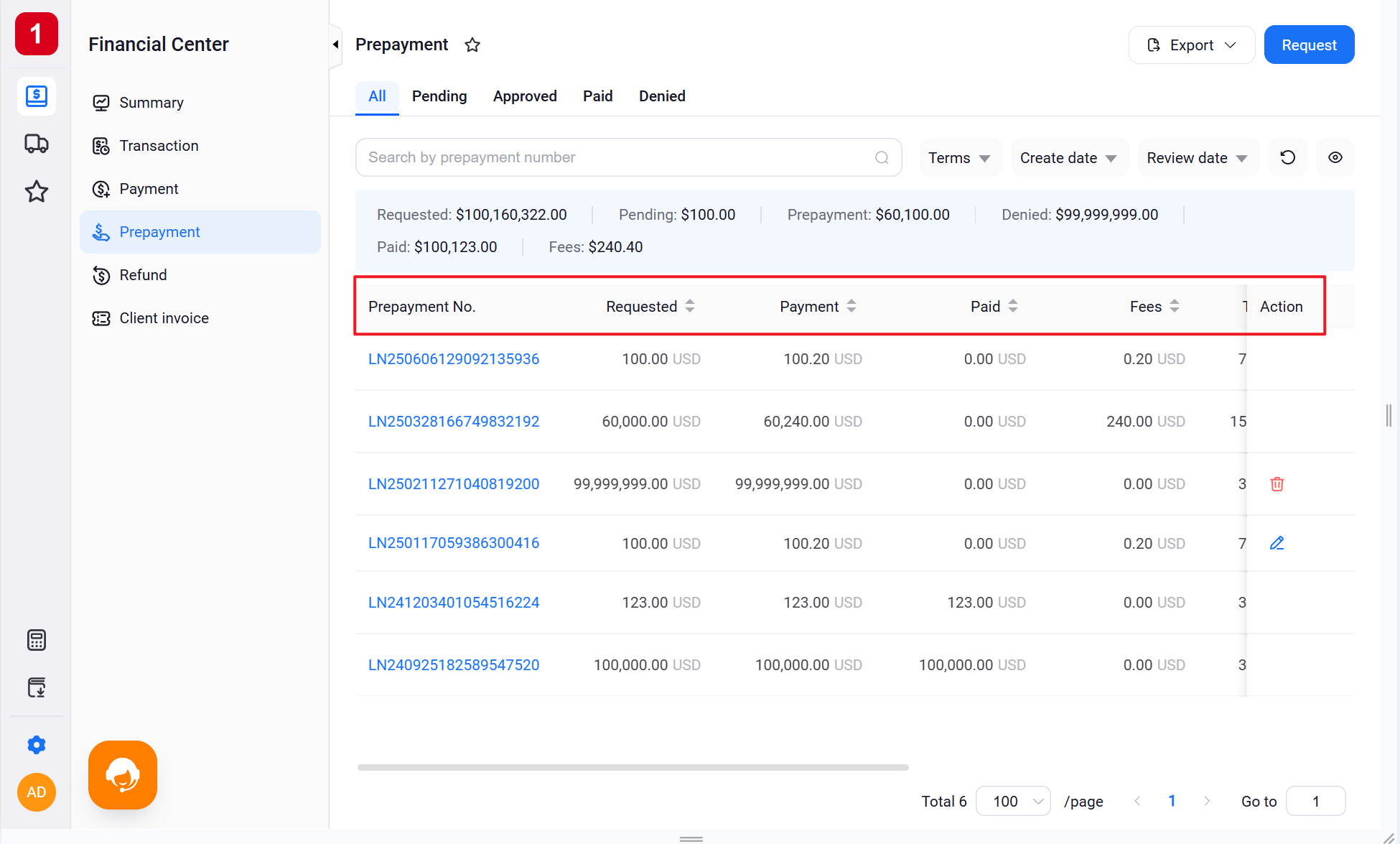Go to previous page arrow
The image size is (1400, 844).
click(1137, 801)
